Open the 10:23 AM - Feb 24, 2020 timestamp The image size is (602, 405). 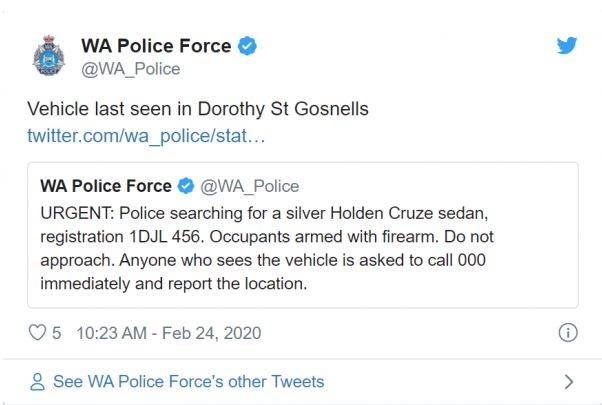click(x=169, y=333)
